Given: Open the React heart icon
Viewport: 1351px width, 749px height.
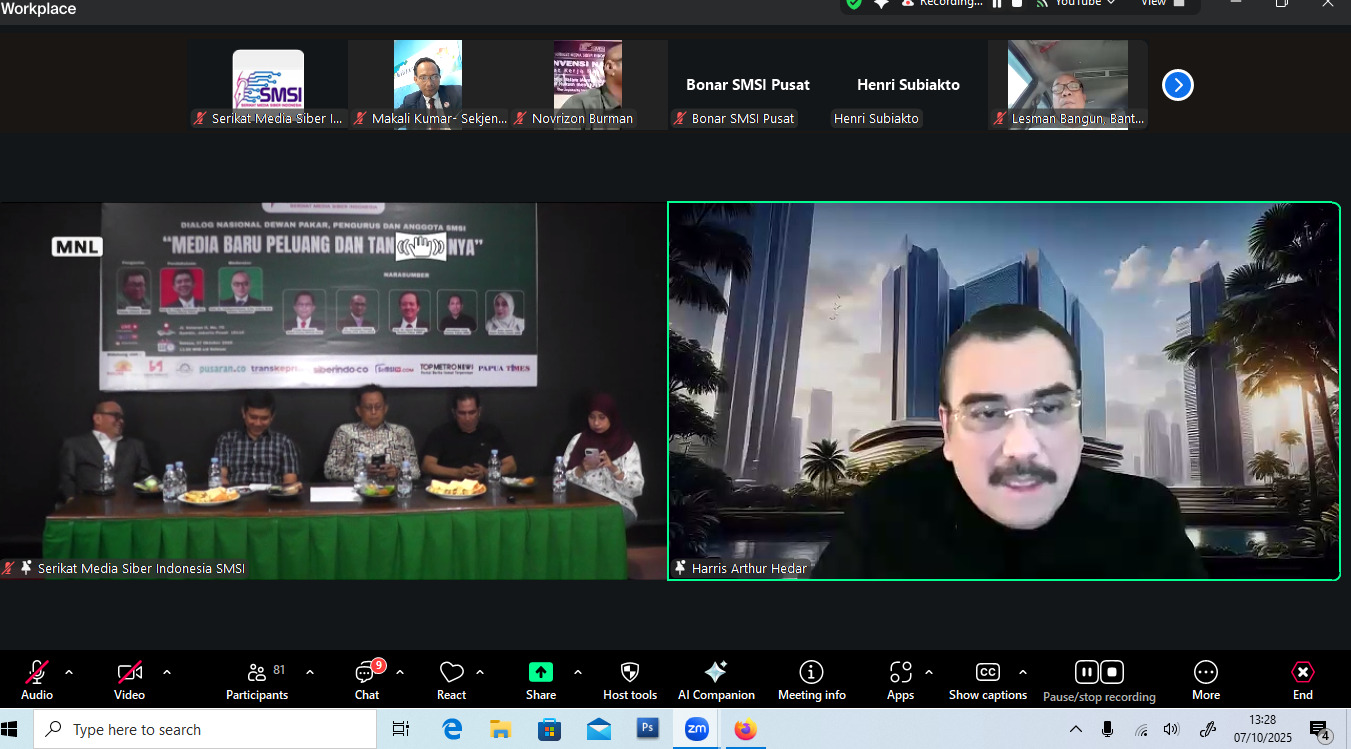Looking at the screenshot, I should (x=451, y=680).
